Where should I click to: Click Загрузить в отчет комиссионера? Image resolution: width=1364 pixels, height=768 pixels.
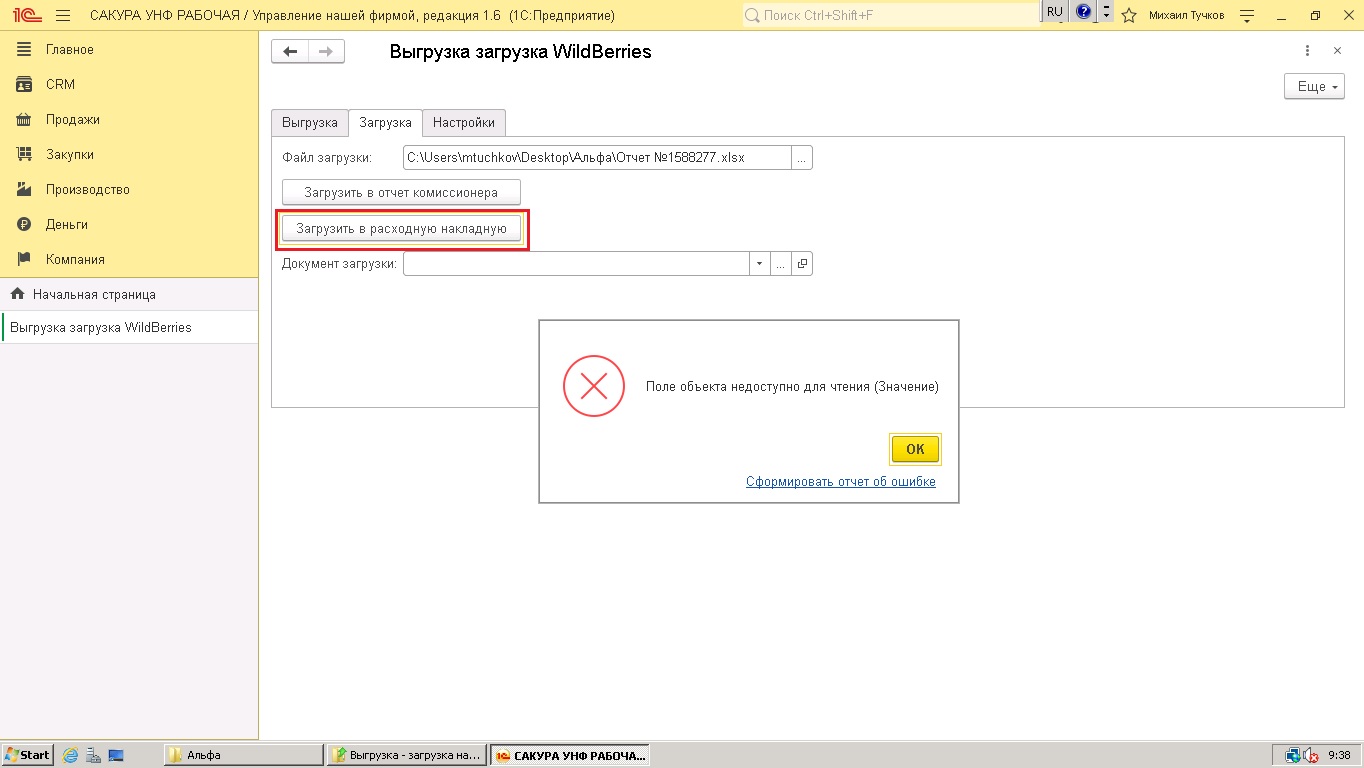pos(402,192)
